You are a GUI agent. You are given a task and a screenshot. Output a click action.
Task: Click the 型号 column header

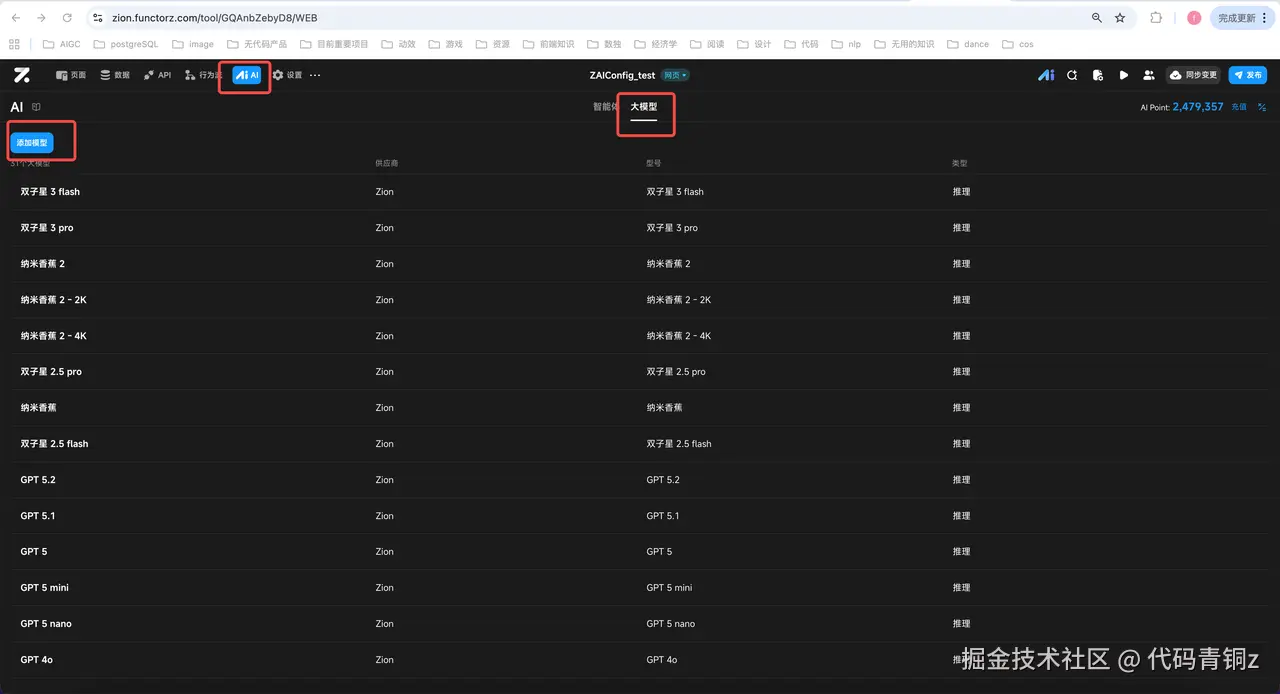[x=654, y=163]
